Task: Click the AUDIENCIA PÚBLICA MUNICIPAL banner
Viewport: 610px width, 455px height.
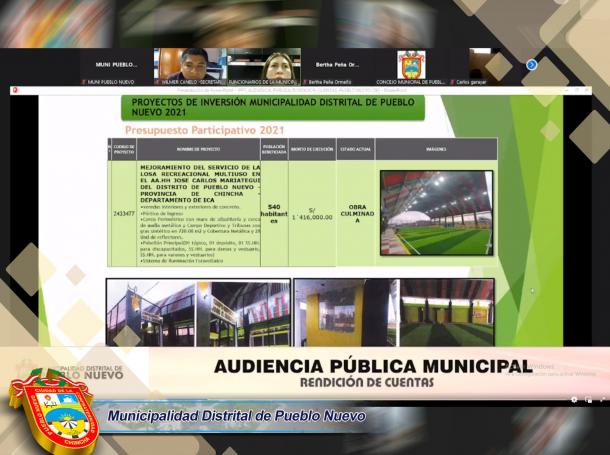Action: 372,366
